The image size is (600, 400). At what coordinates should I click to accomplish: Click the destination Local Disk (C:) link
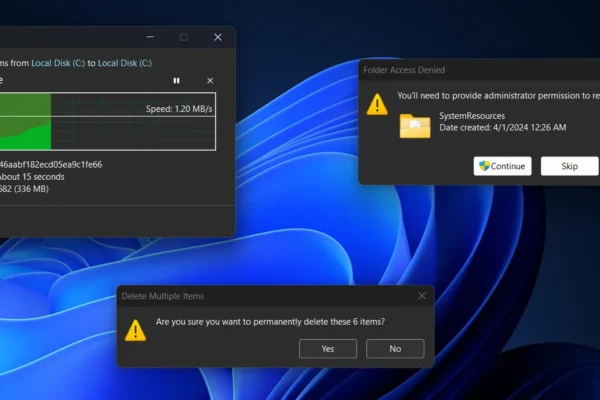tap(125, 63)
